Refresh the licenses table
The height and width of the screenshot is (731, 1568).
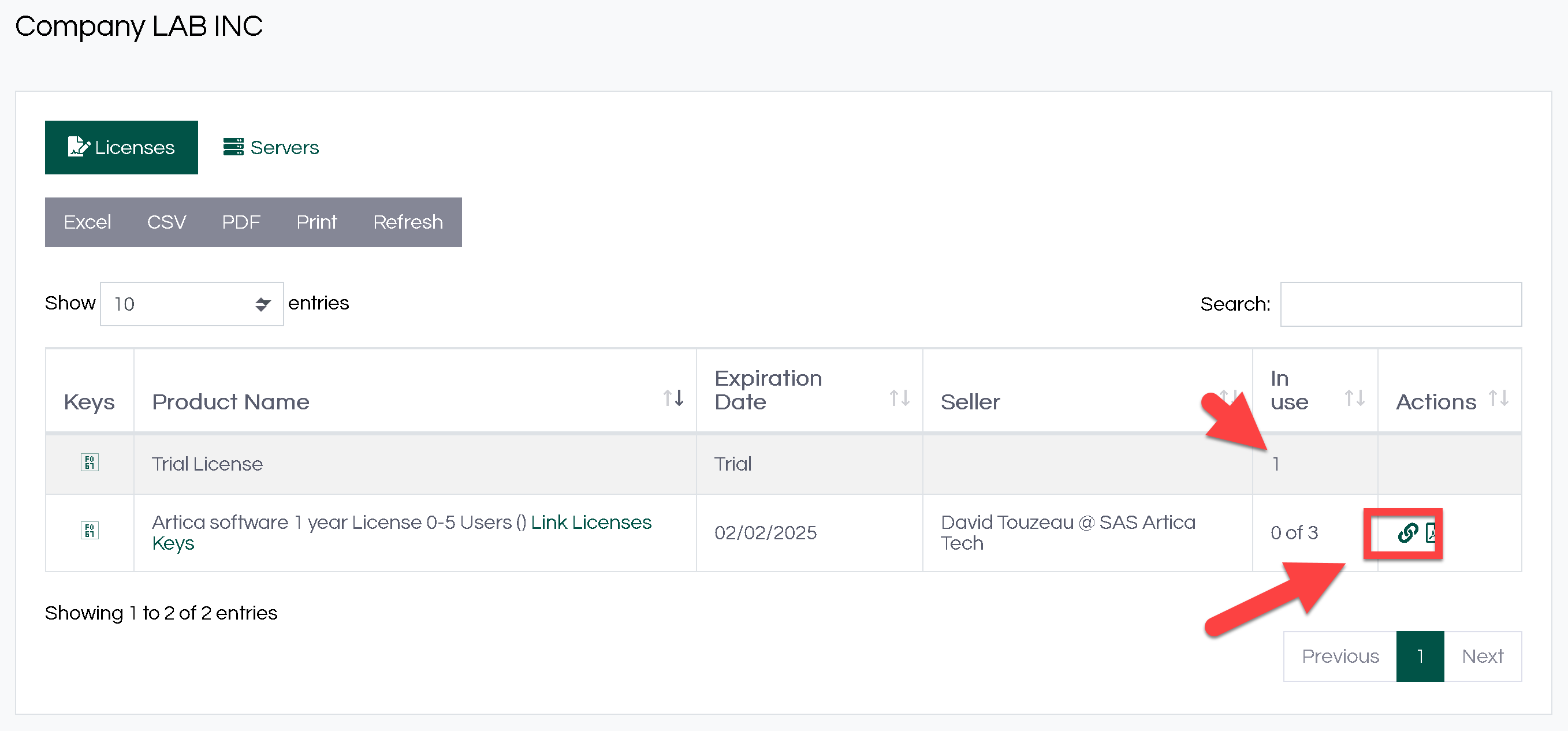(408, 222)
